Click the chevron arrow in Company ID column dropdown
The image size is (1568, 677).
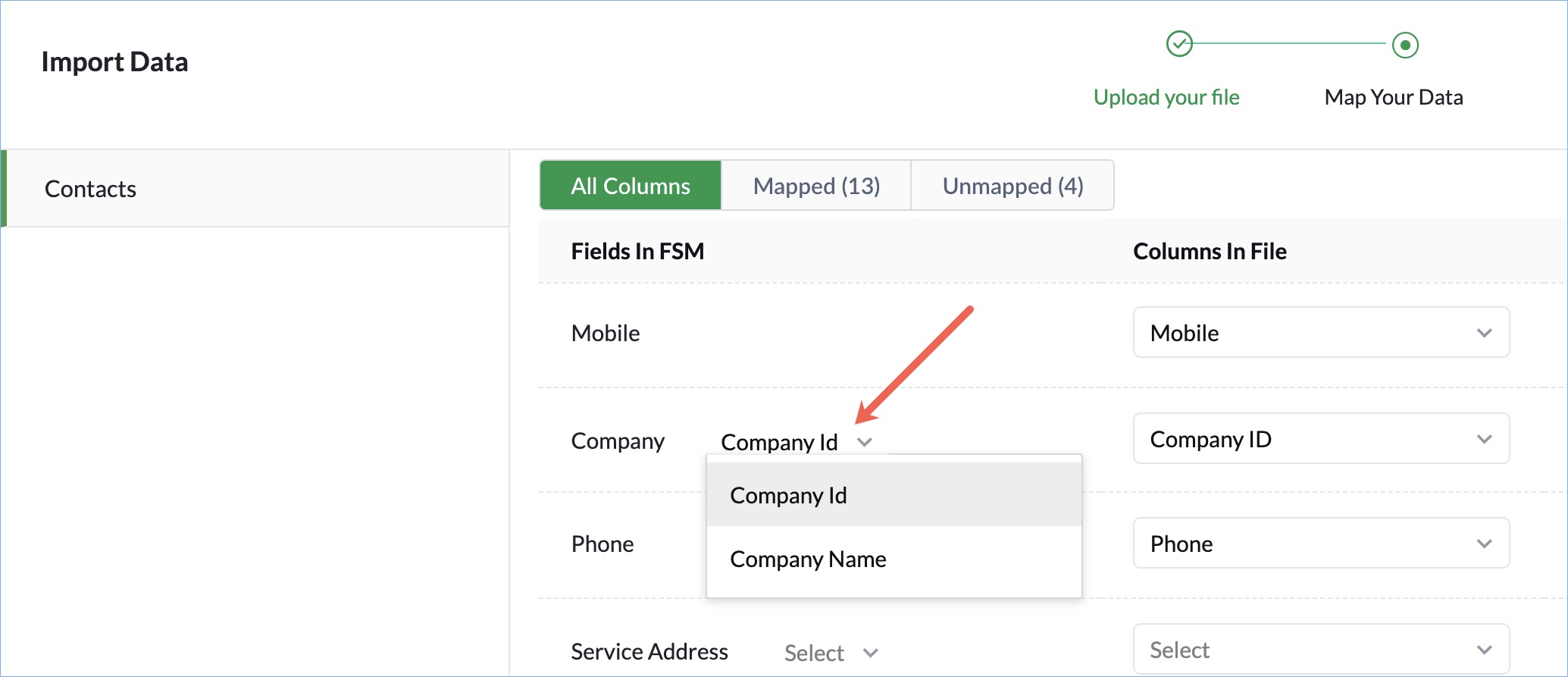click(1484, 439)
